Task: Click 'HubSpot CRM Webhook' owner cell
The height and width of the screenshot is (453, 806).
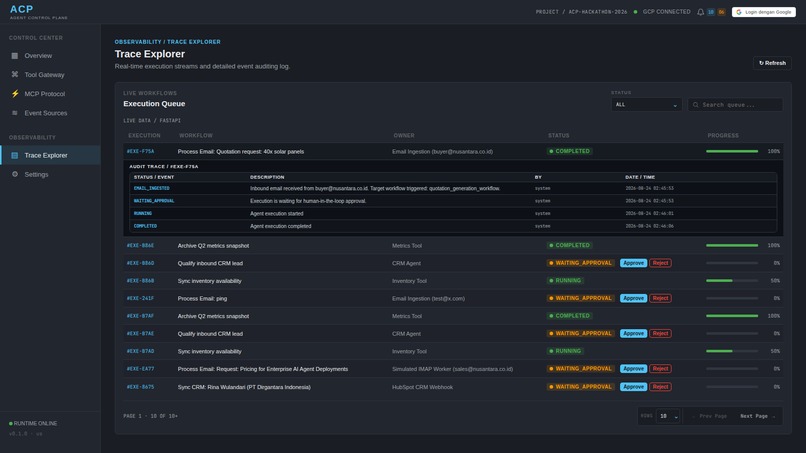Action: (423, 387)
